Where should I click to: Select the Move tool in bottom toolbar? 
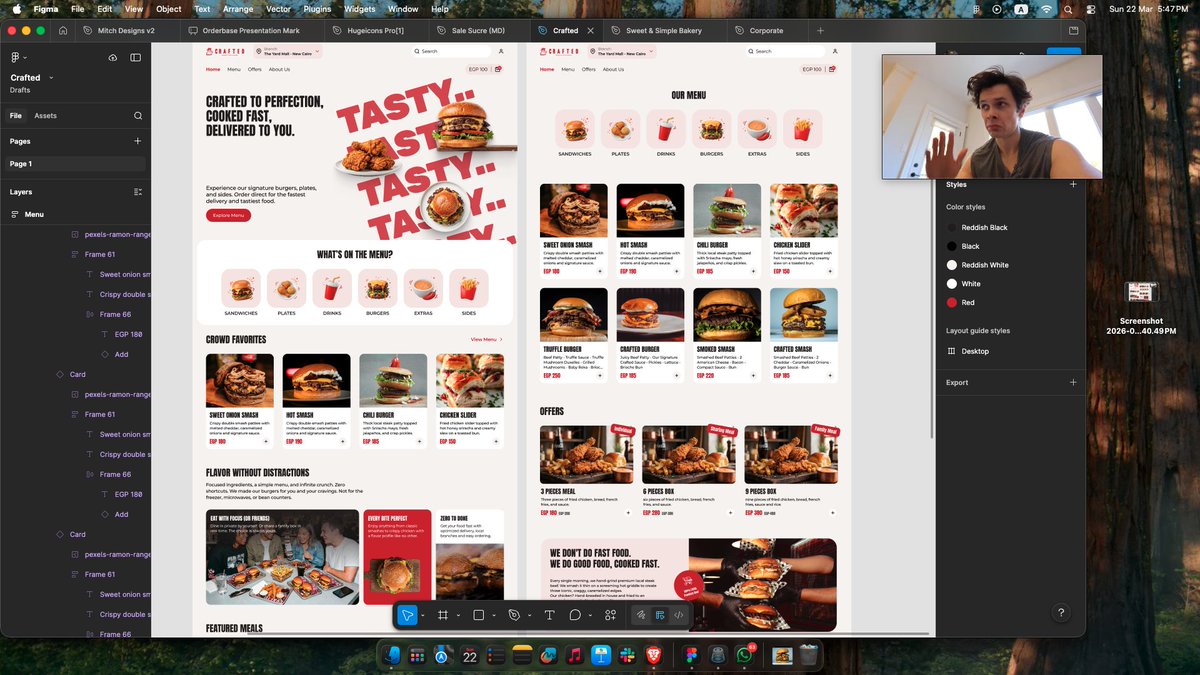(x=407, y=615)
